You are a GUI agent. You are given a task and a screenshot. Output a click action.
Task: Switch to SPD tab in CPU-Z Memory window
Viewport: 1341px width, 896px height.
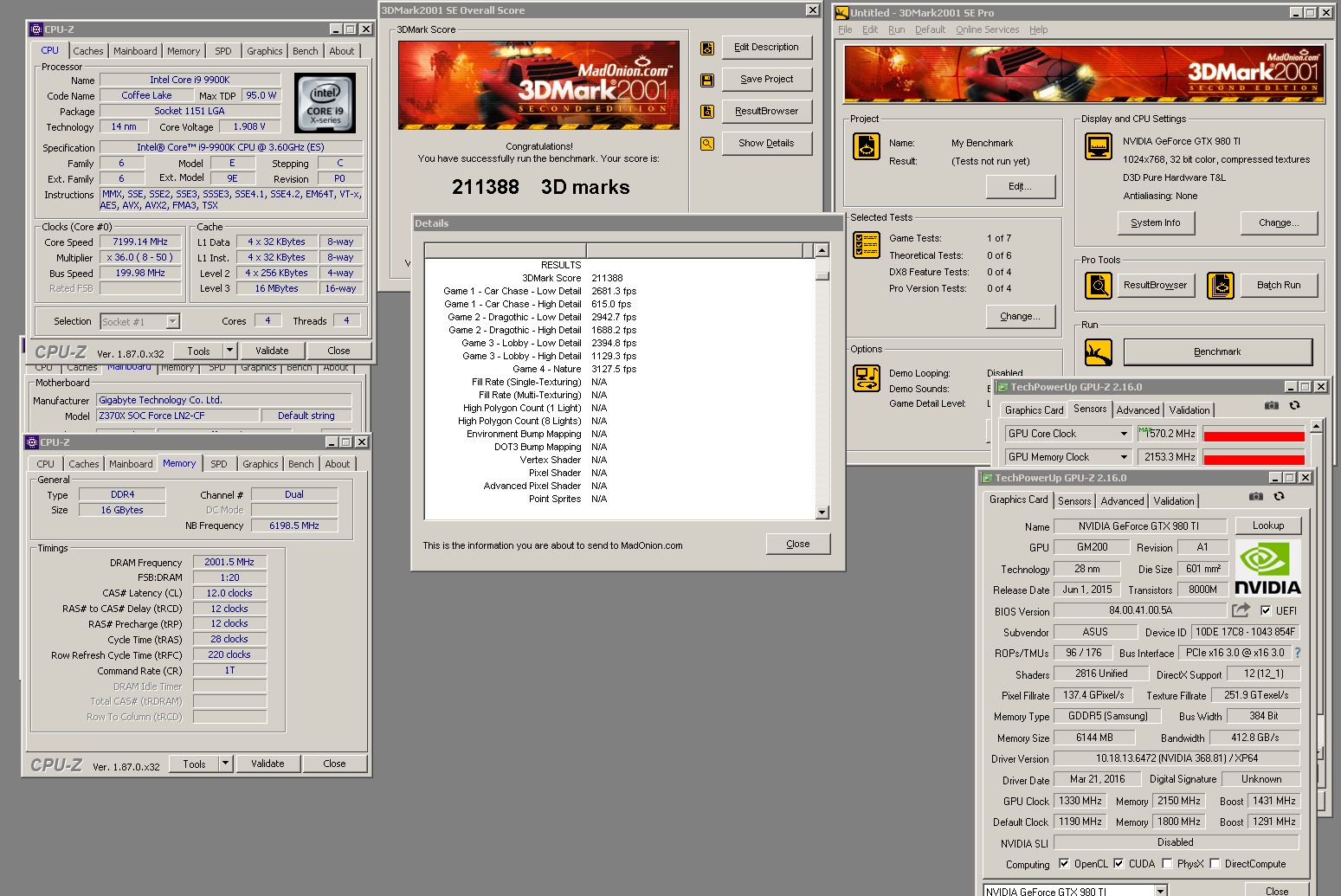click(x=219, y=464)
